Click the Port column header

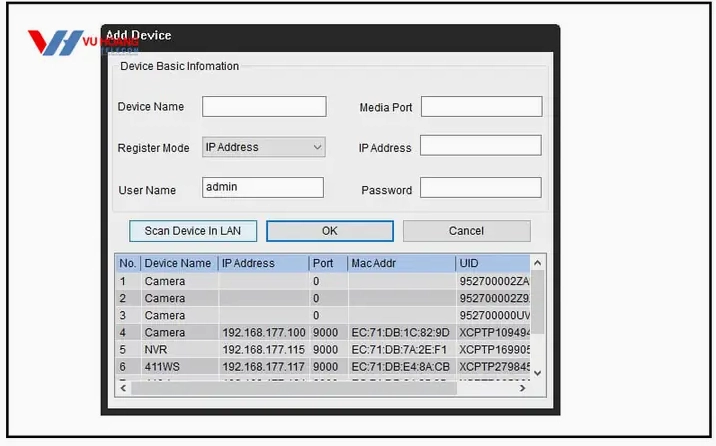(x=326, y=264)
